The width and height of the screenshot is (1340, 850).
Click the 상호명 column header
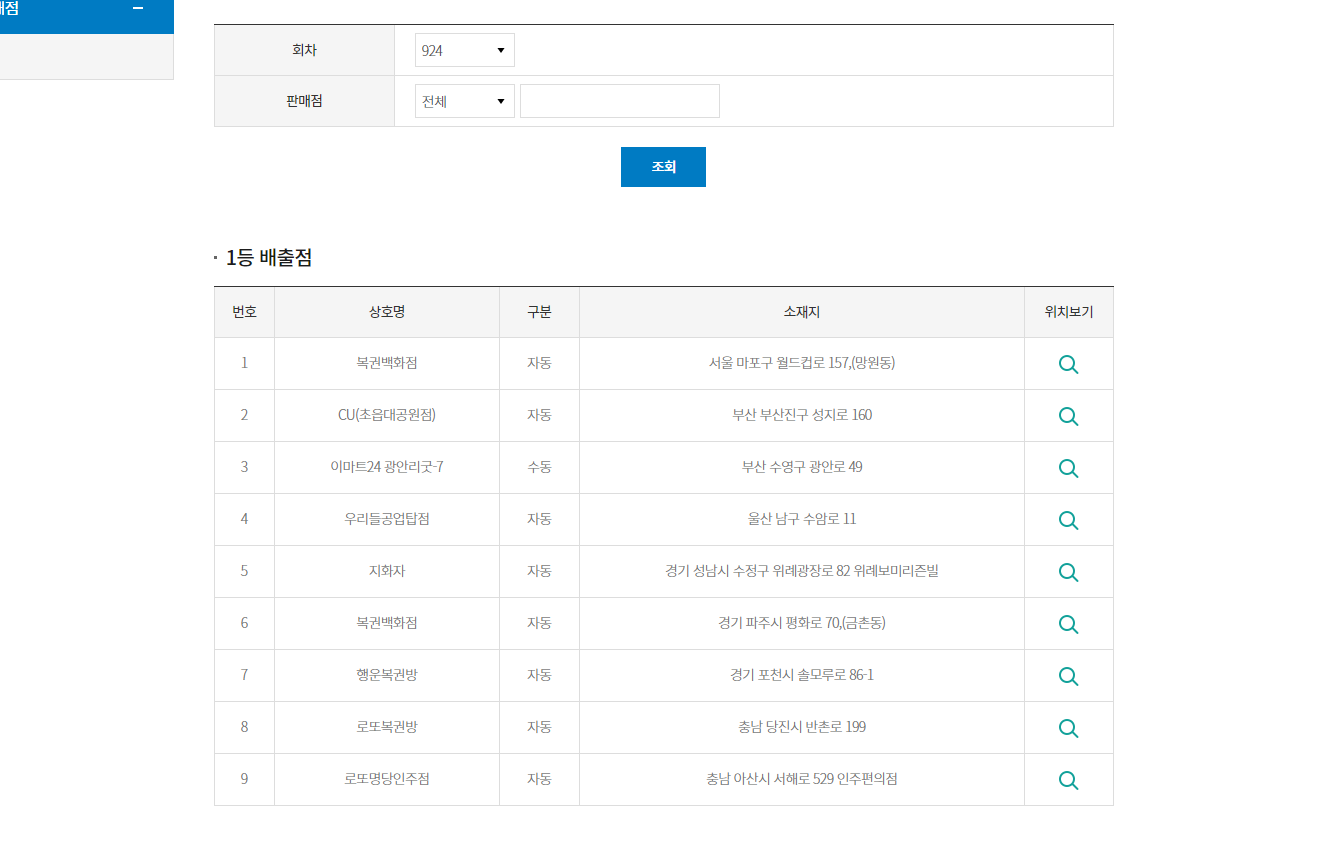[x=387, y=312]
